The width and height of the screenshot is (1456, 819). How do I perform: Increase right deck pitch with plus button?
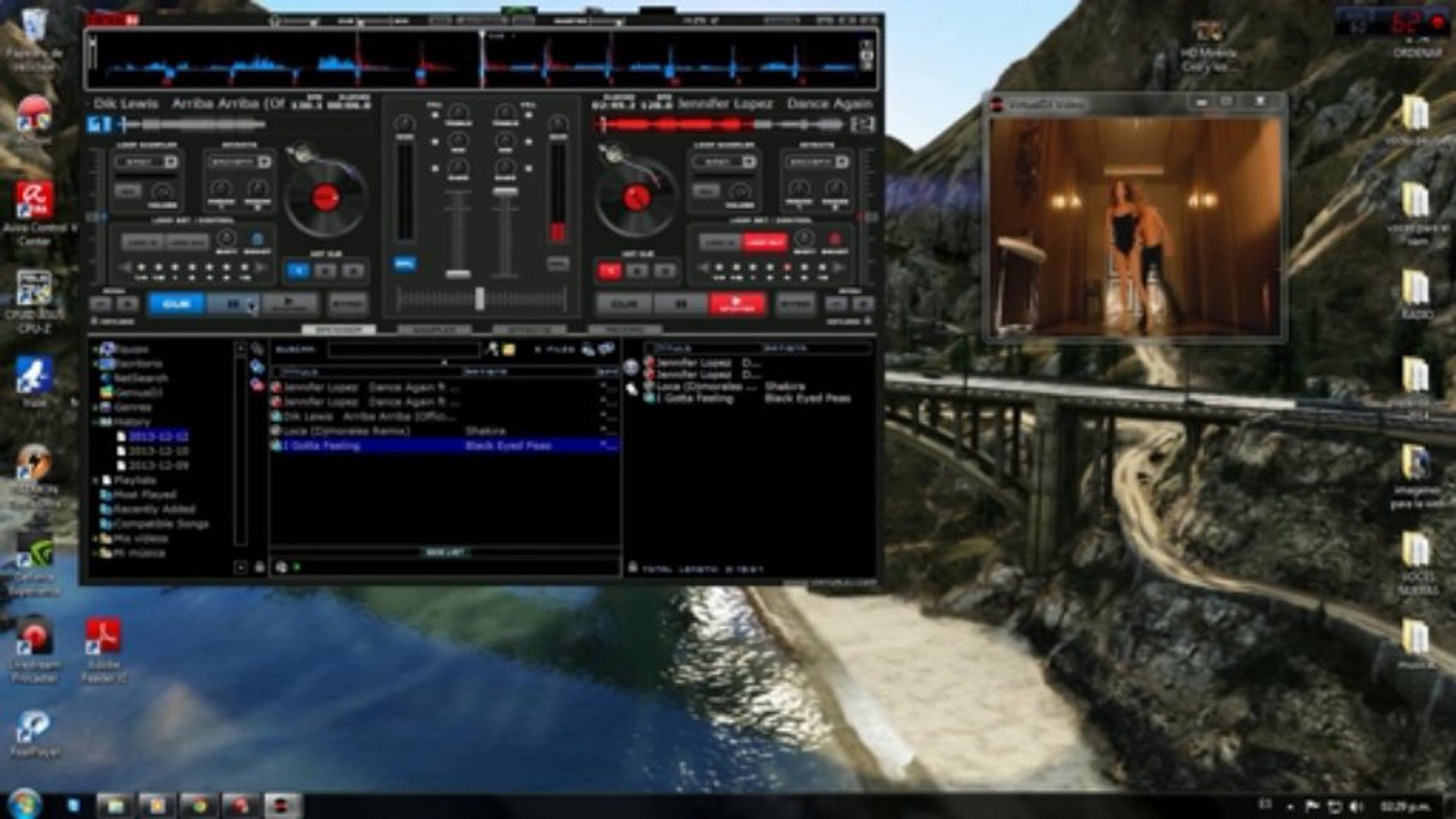pyautogui.click(x=863, y=304)
